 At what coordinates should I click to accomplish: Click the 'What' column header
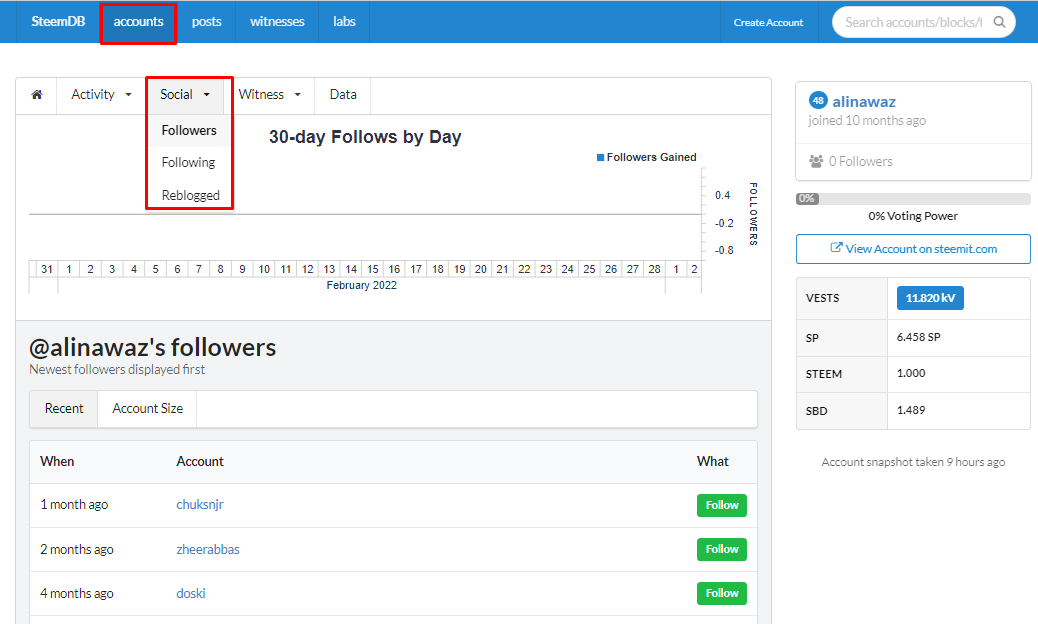(x=712, y=462)
